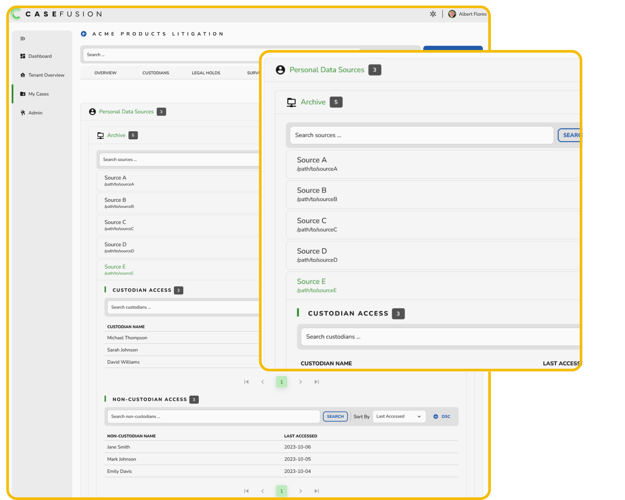Collapse Source E in main window
The width and height of the screenshot is (625, 500).
(178, 270)
